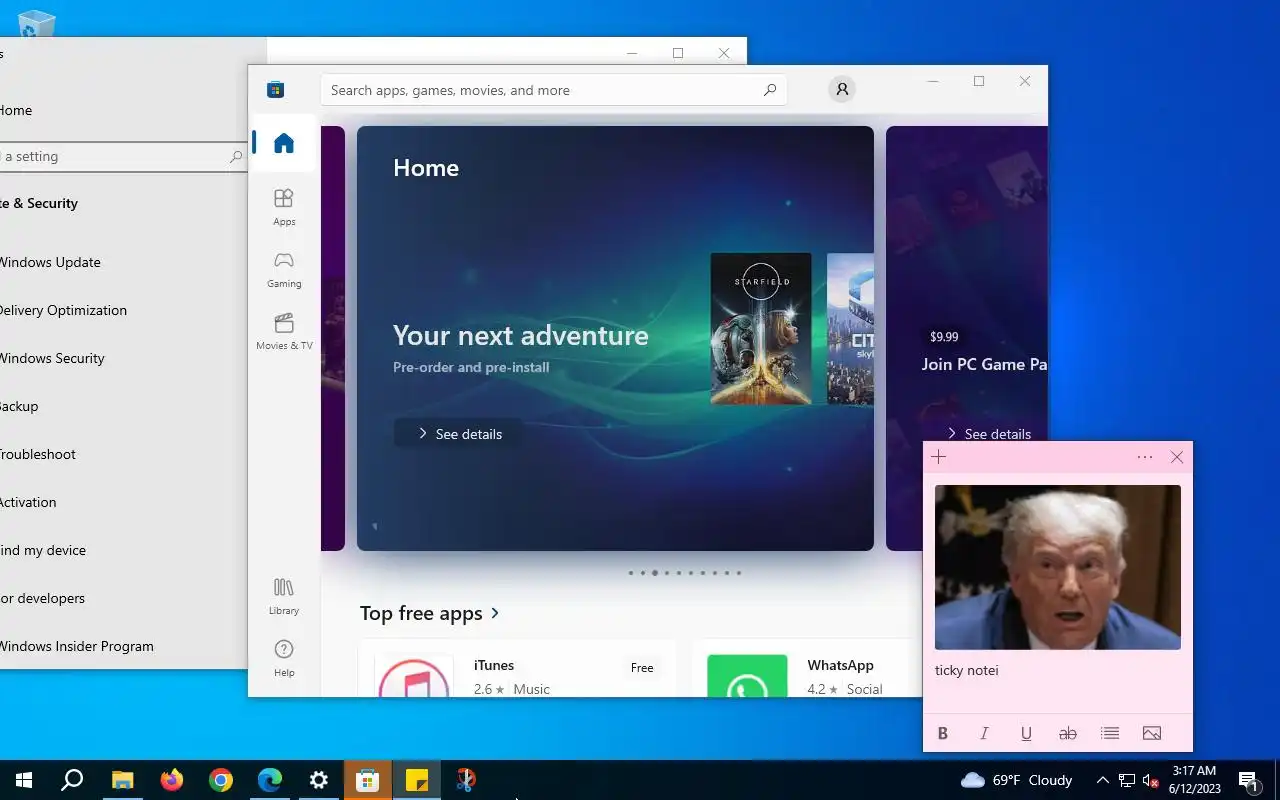1280x800 pixels.
Task: Open the Cities Skylines game cover
Action: click(850, 329)
